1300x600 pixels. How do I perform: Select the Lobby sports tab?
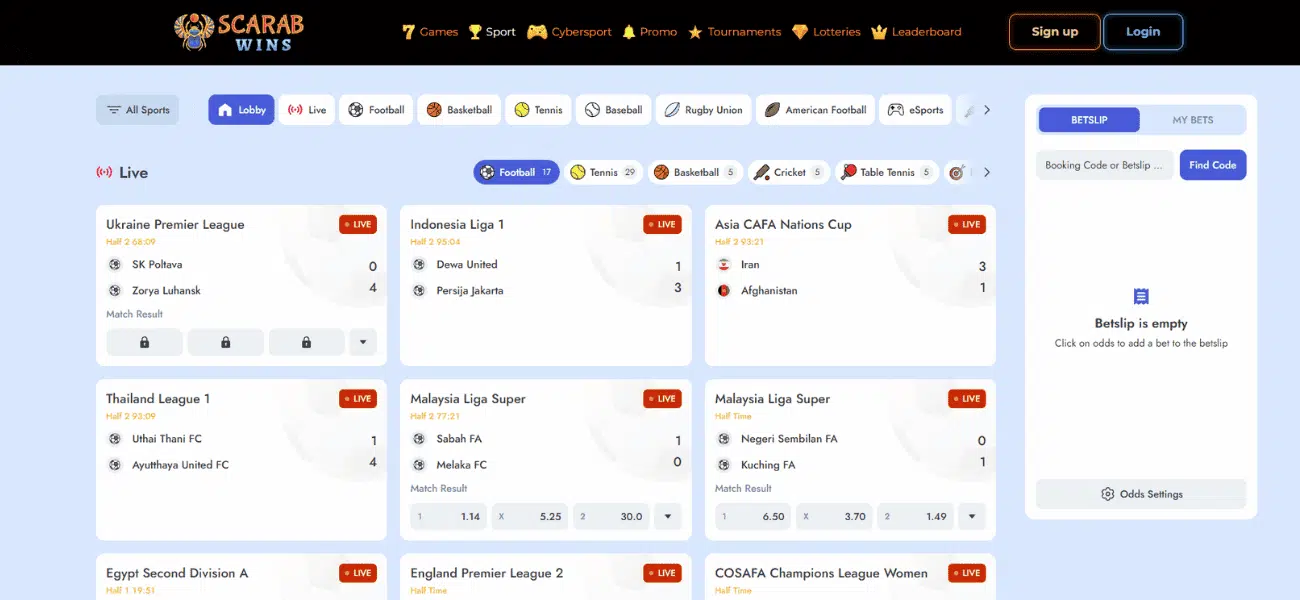click(x=241, y=110)
